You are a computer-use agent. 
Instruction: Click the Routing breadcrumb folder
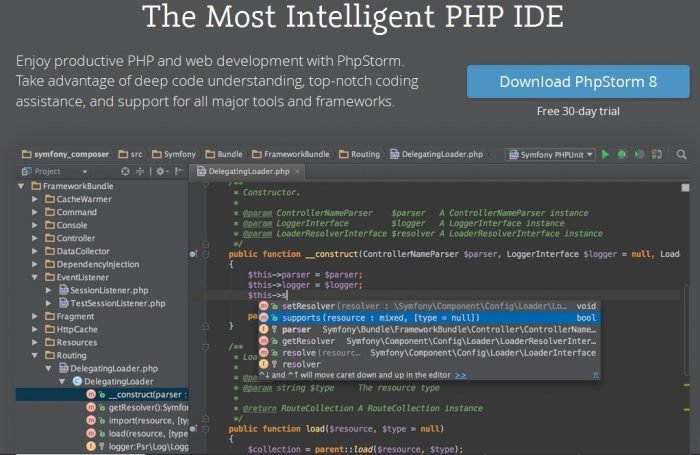[359, 154]
